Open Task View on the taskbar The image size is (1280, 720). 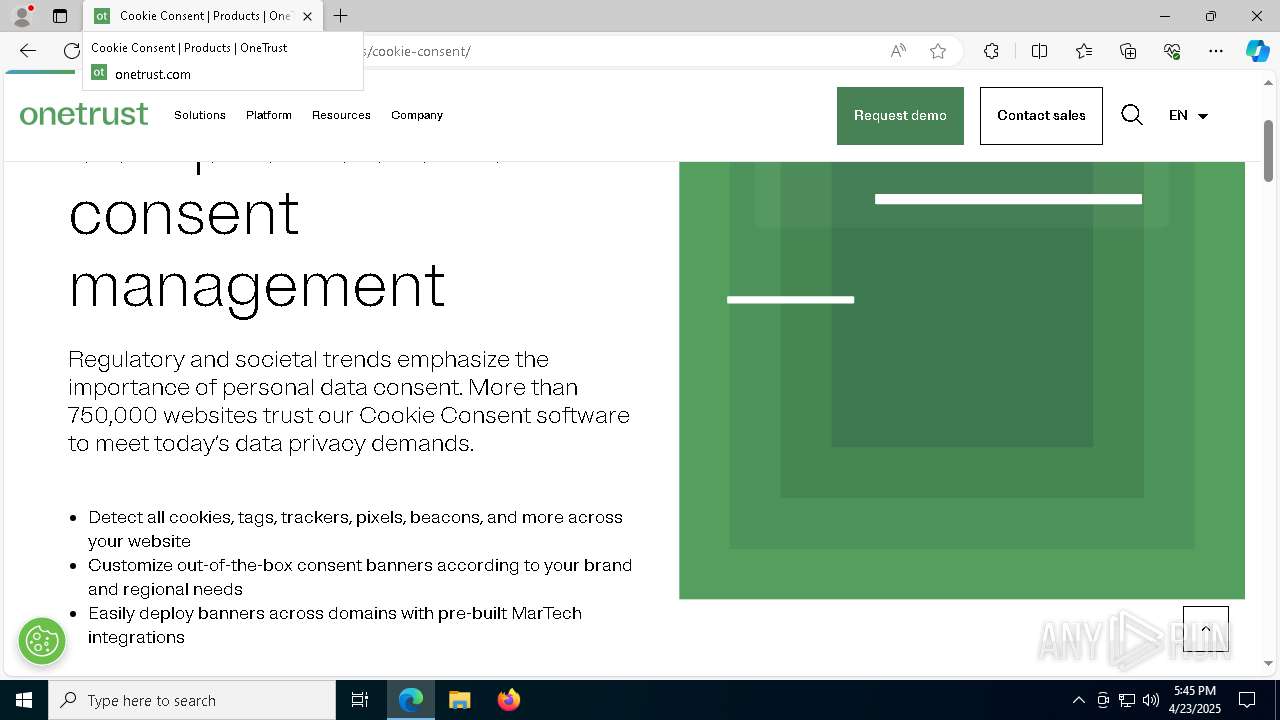pyautogui.click(x=360, y=700)
